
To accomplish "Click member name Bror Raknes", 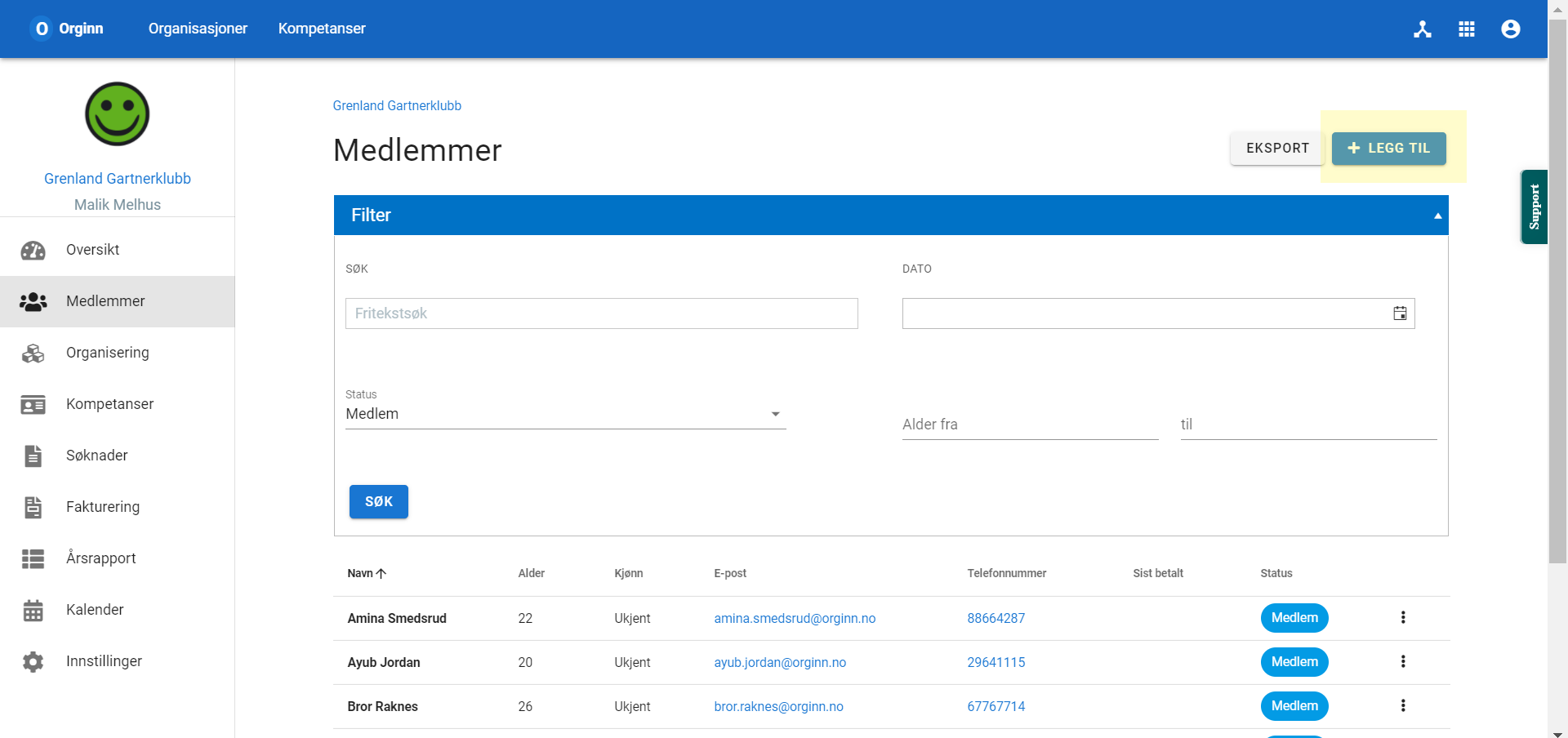I will click(x=382, y=707).
